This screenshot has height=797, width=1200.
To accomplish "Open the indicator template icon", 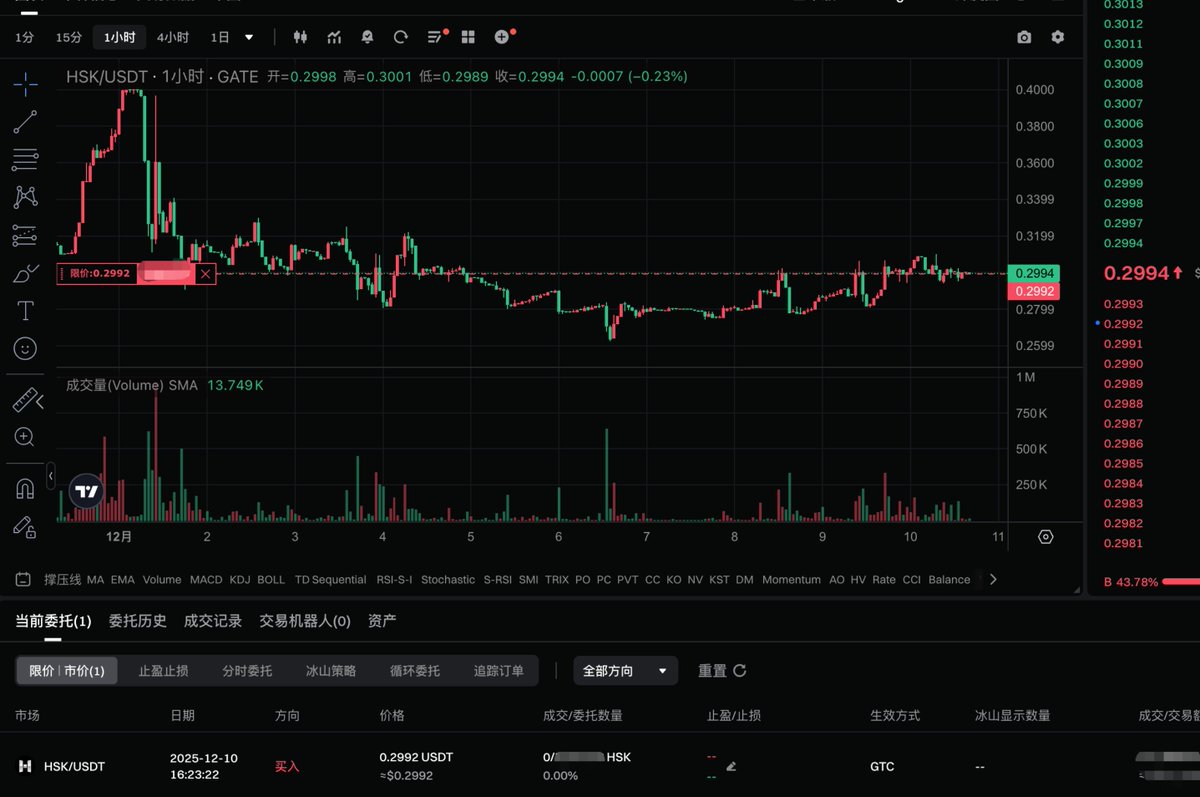I will [22, 579].
